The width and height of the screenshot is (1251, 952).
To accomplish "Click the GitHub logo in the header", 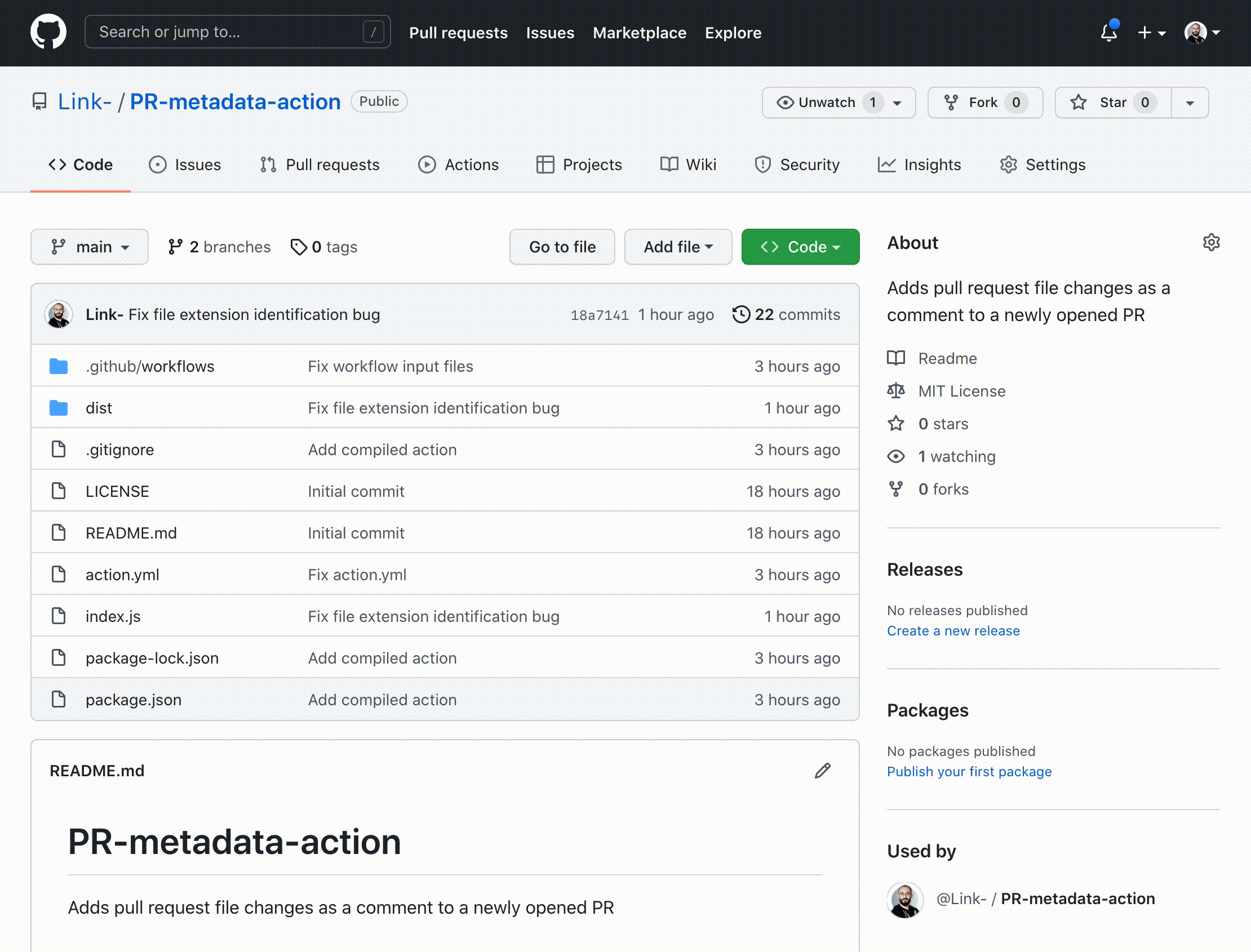I will coord(49,32).
